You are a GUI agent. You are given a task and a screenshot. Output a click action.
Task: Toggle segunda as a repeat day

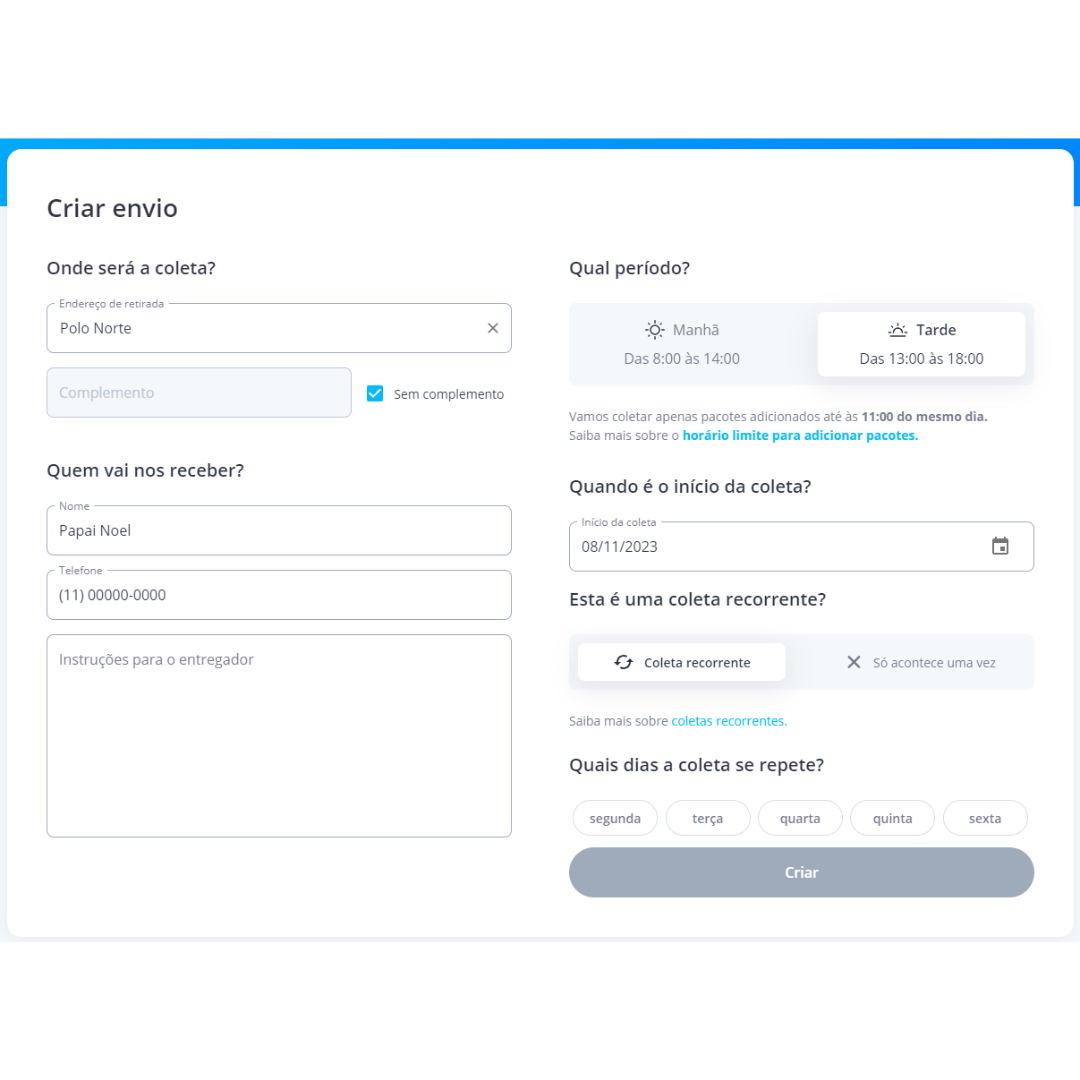click(x=615, y=818)
